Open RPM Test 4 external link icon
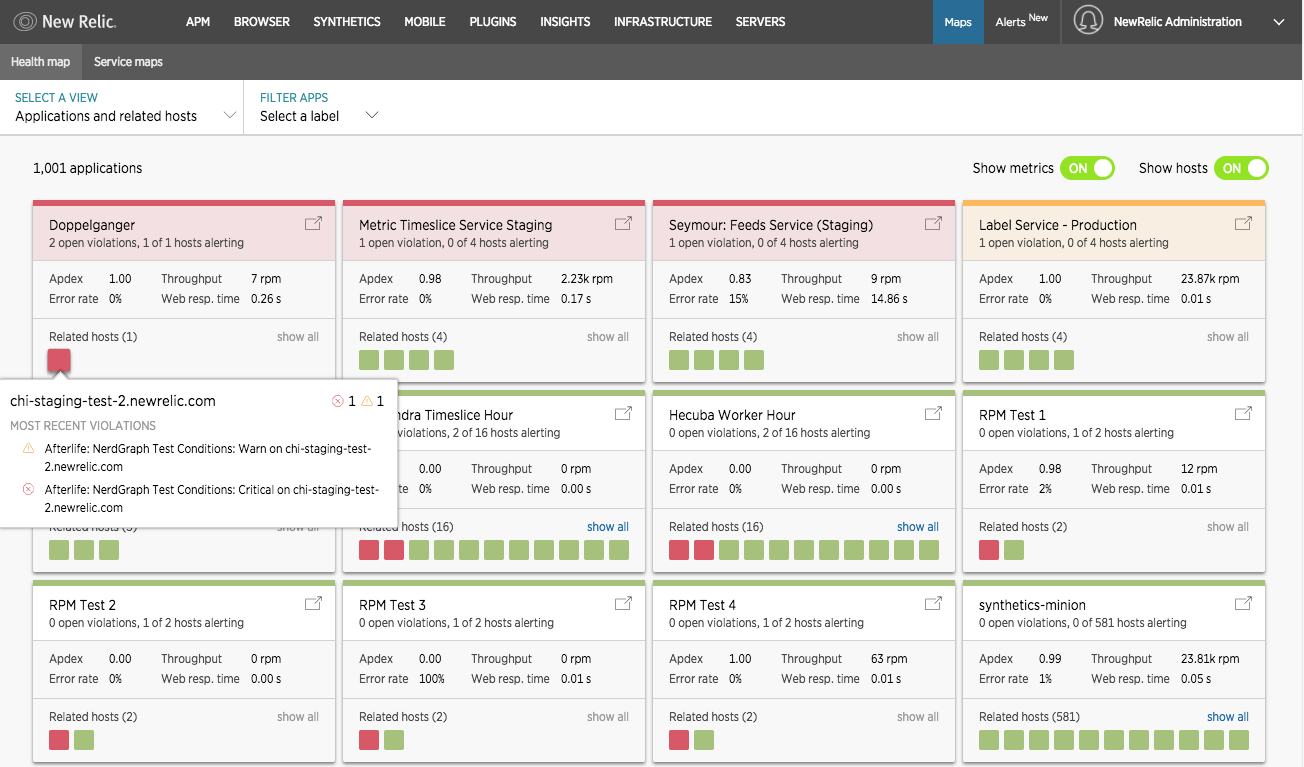The image size is (1304, 767). pyautogui.click(x=933, y=604)
